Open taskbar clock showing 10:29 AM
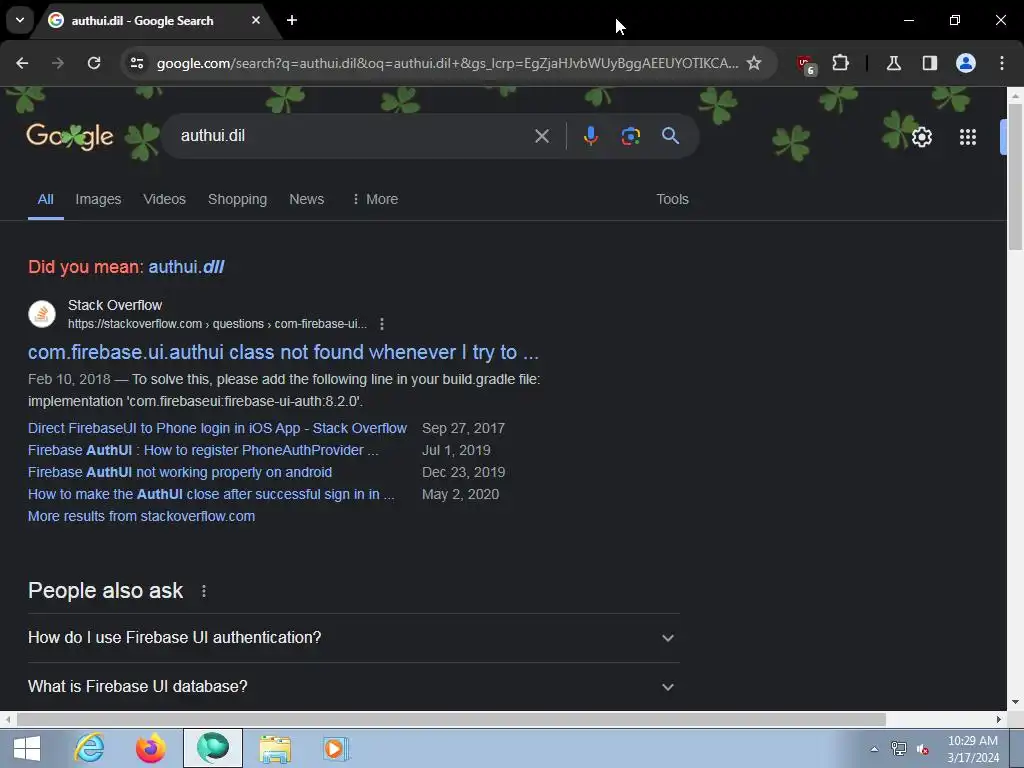 (x=973, y=749)
